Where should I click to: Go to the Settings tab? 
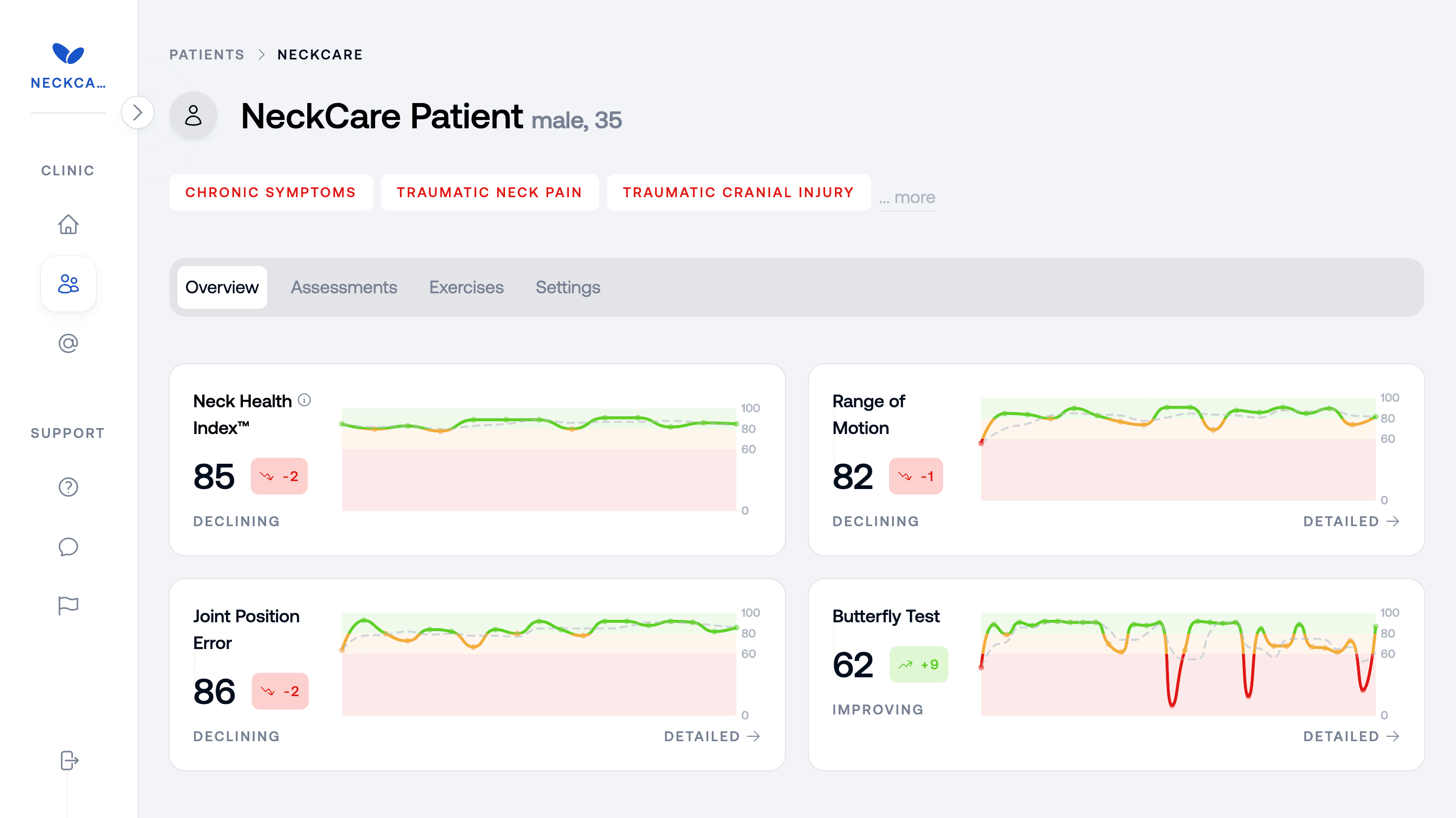[x=567, y=287]
